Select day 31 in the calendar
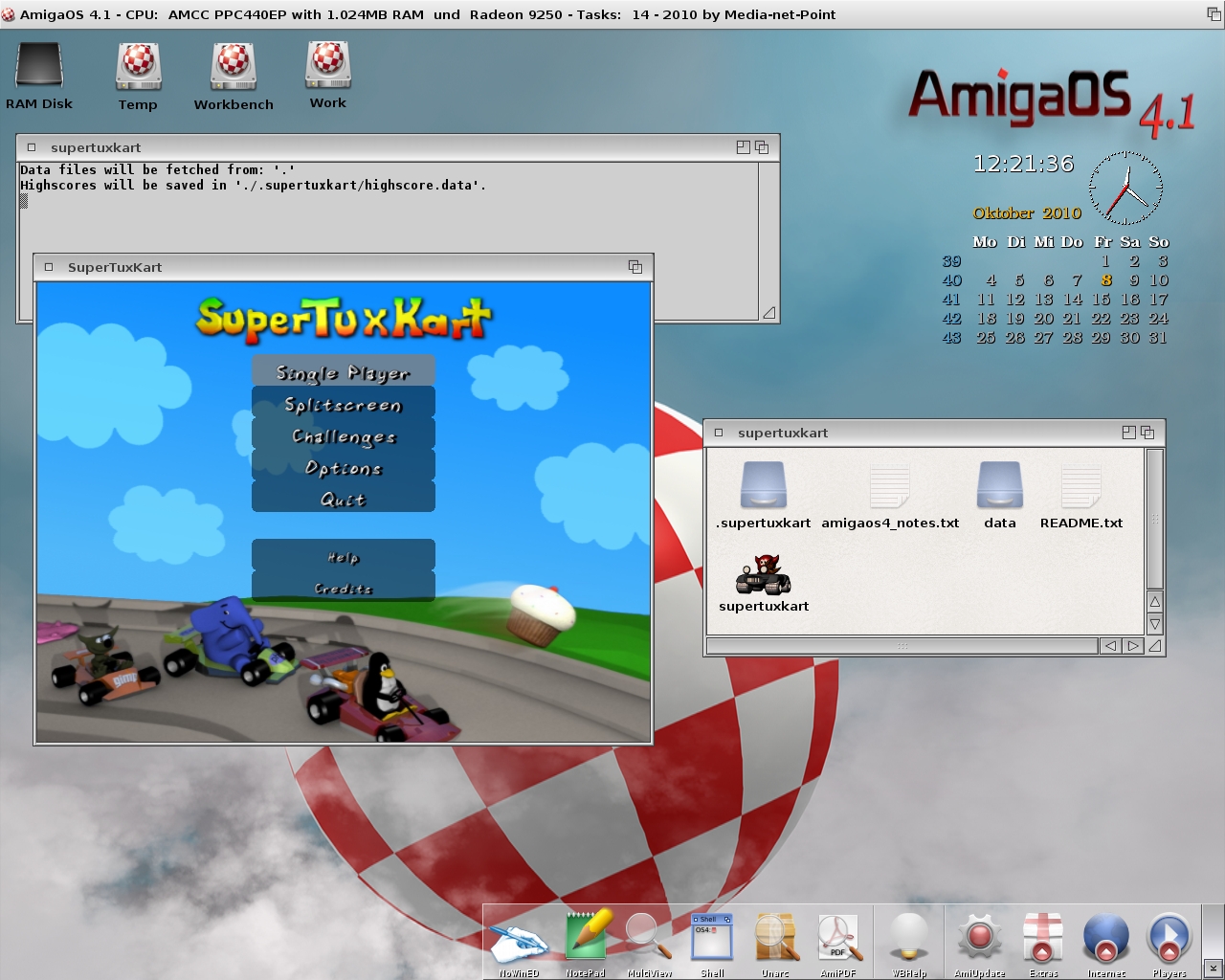This screenshot has height=980, width=1225. tap(1158, 338)
